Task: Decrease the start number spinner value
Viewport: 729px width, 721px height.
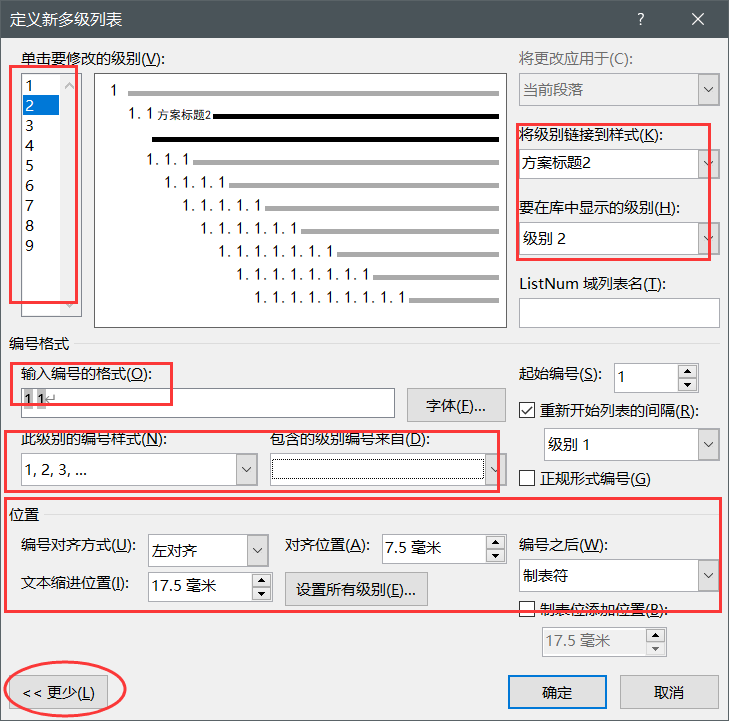Action: click(687, 384)
